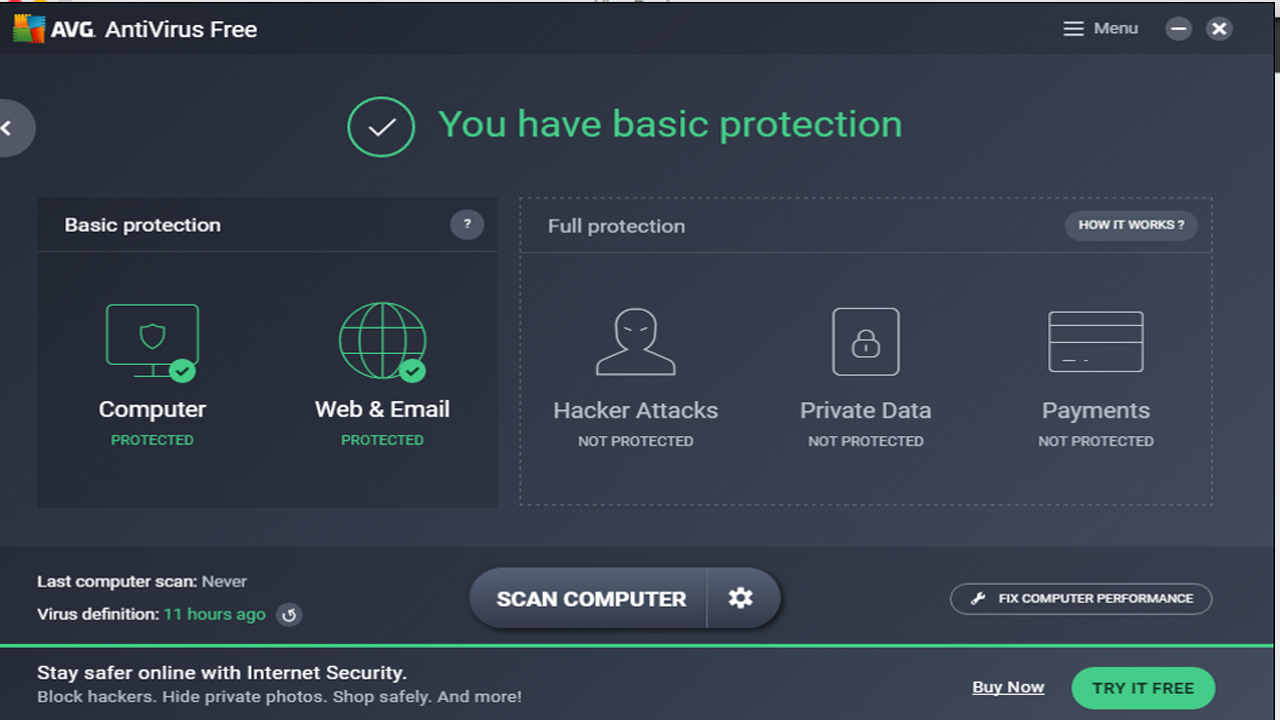Click Basic protection question mark help icon

pos(467,224)
